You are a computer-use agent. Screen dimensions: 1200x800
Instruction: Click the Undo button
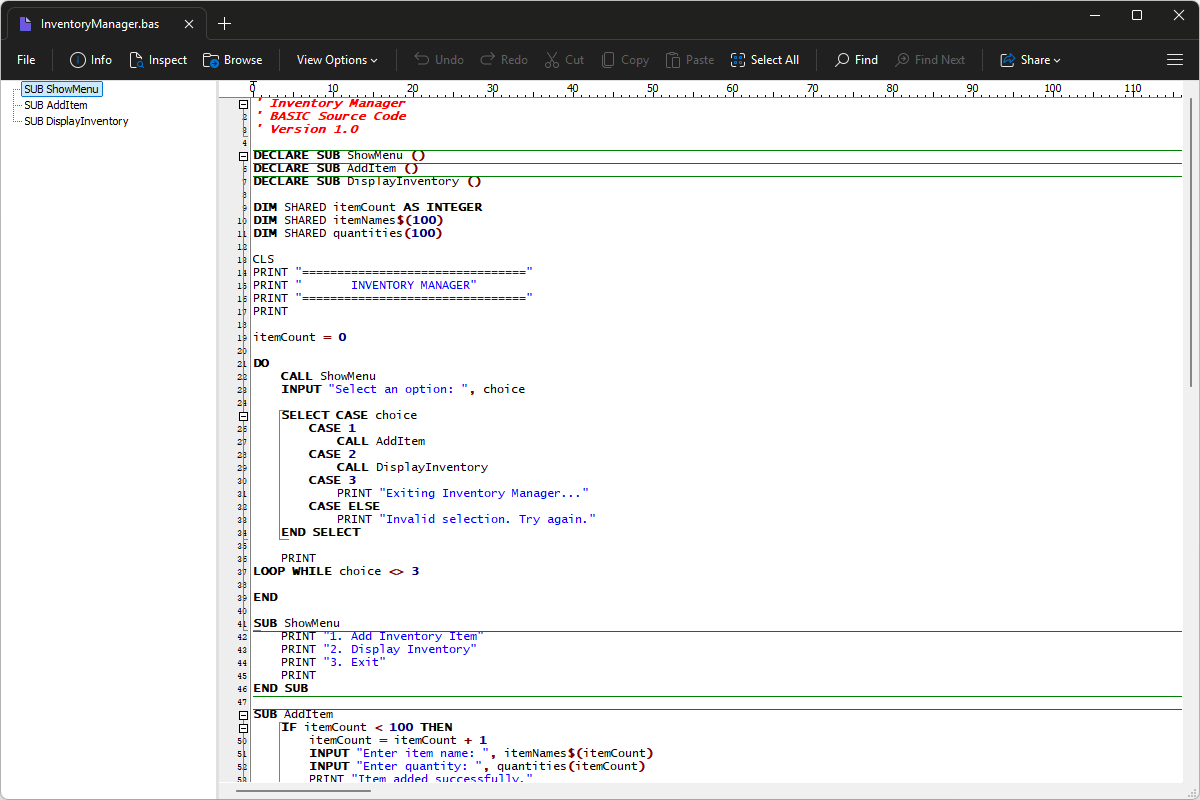click(x=439, y=60)
